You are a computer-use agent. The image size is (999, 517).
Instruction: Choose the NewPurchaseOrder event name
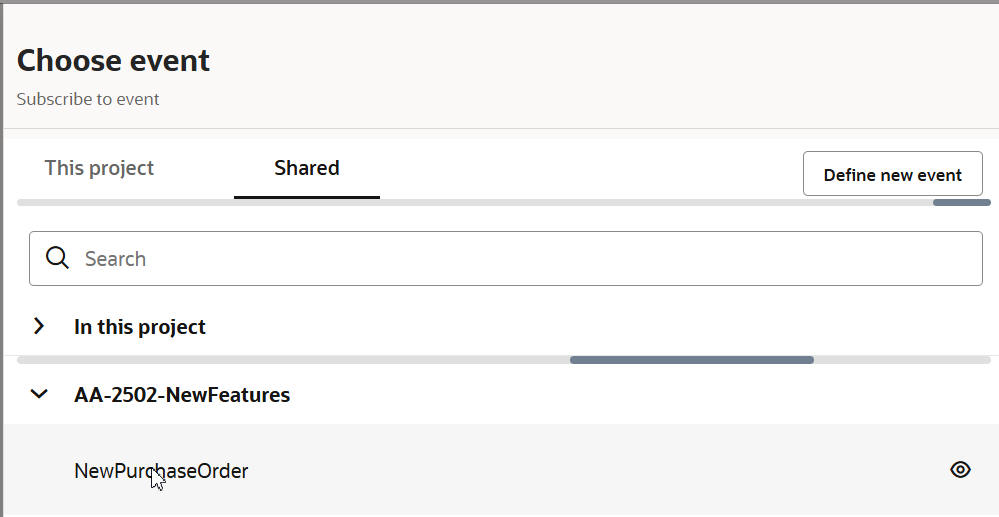point(161,471)
